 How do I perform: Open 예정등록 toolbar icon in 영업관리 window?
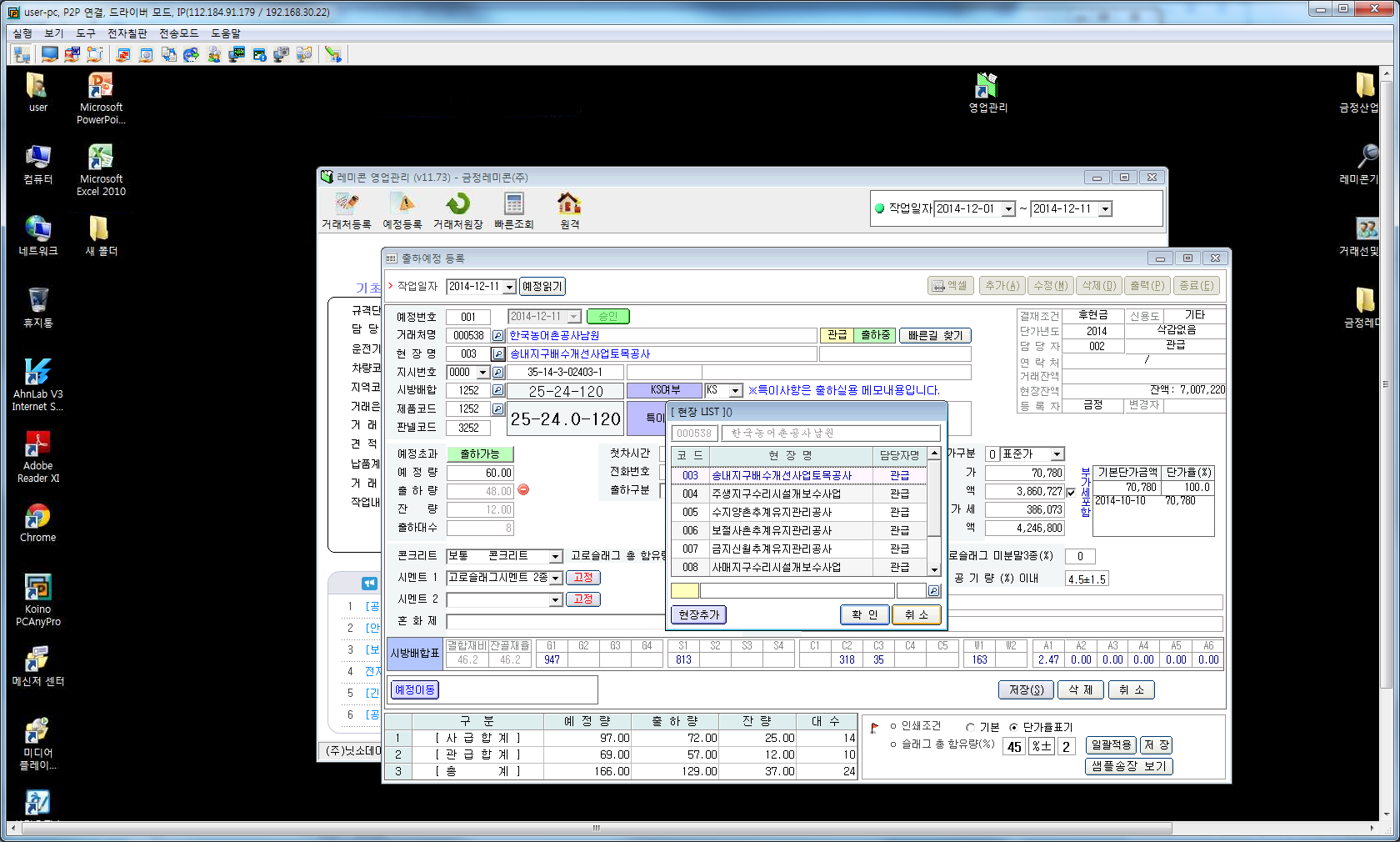point(402,212)
